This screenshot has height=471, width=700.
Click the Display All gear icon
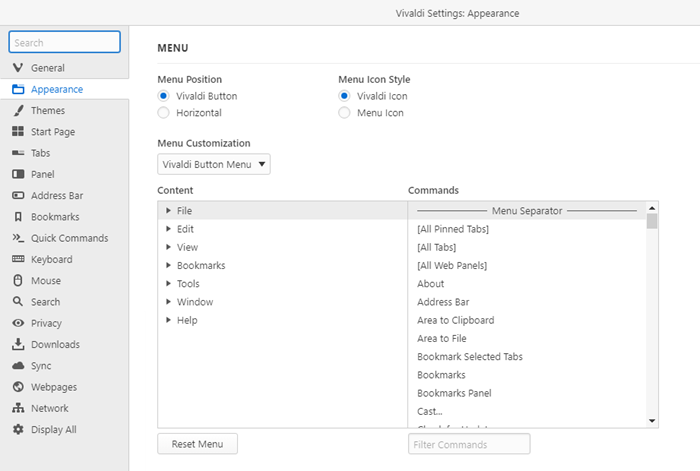[18, 429]
